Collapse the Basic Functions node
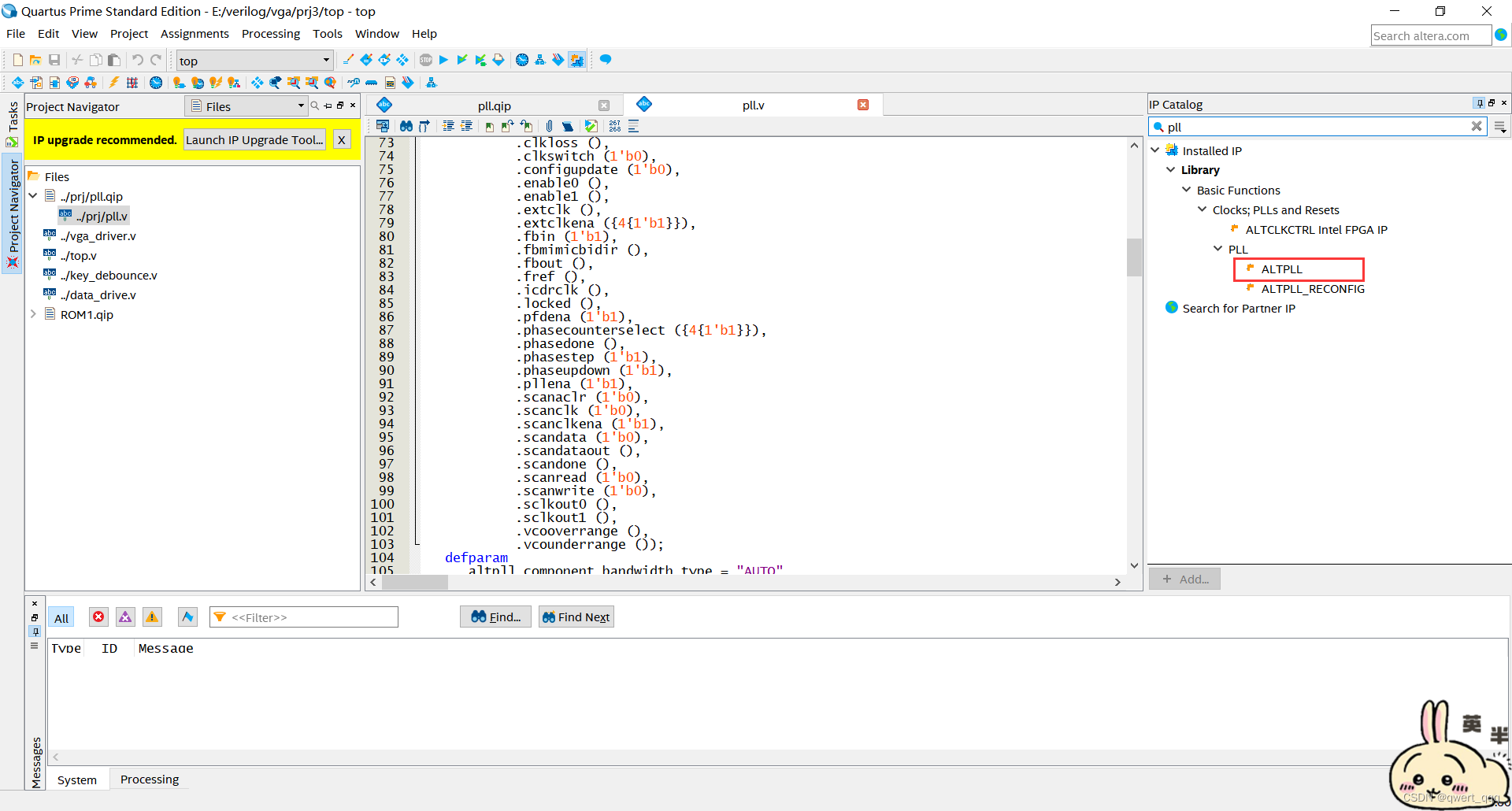The image size is (1512, 811). click(1187, 190)
